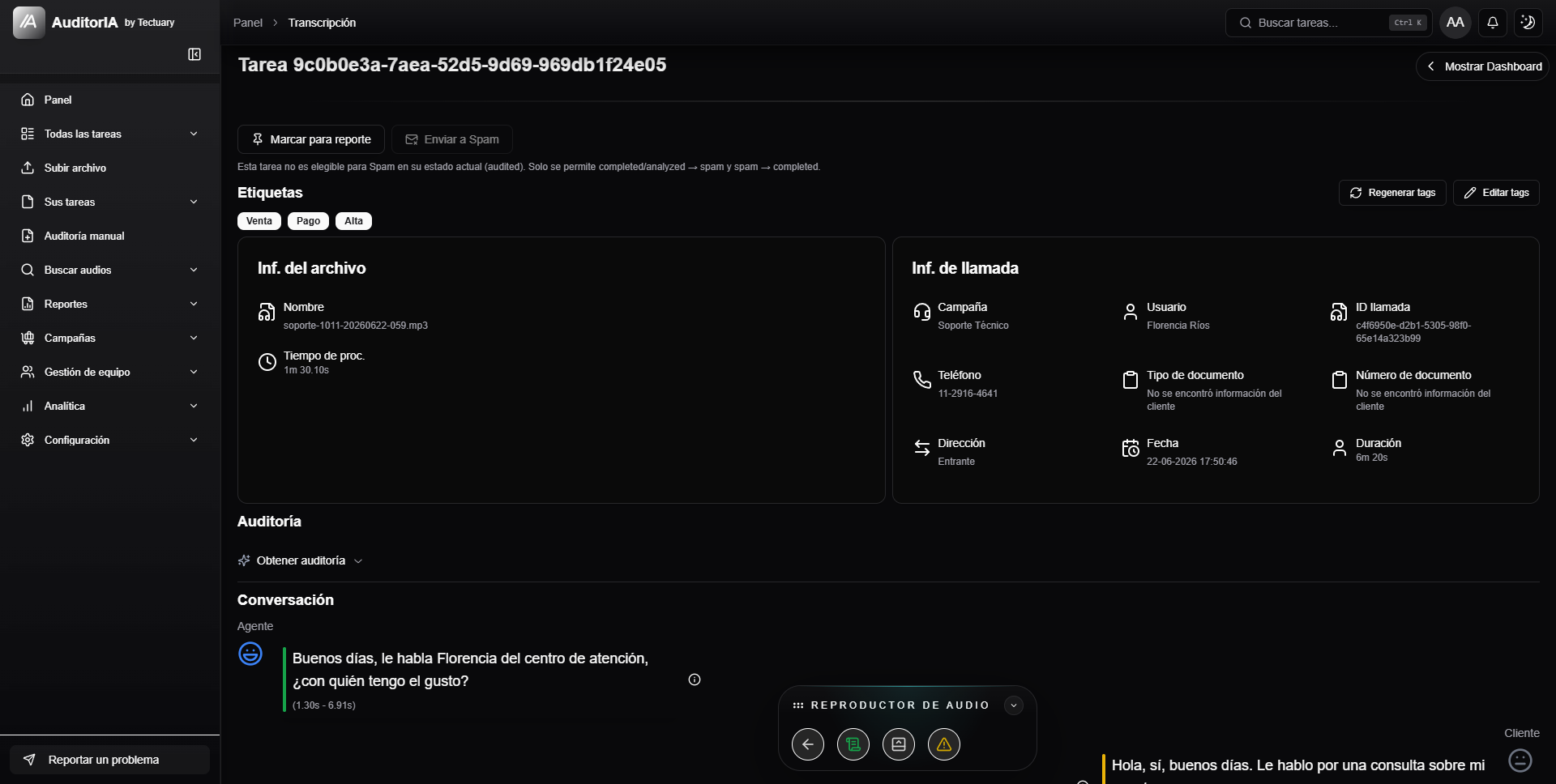Viewport: 1556px width, 784px height.
Task: Expand Sus tareas submenu
Action: coord(194,202)
